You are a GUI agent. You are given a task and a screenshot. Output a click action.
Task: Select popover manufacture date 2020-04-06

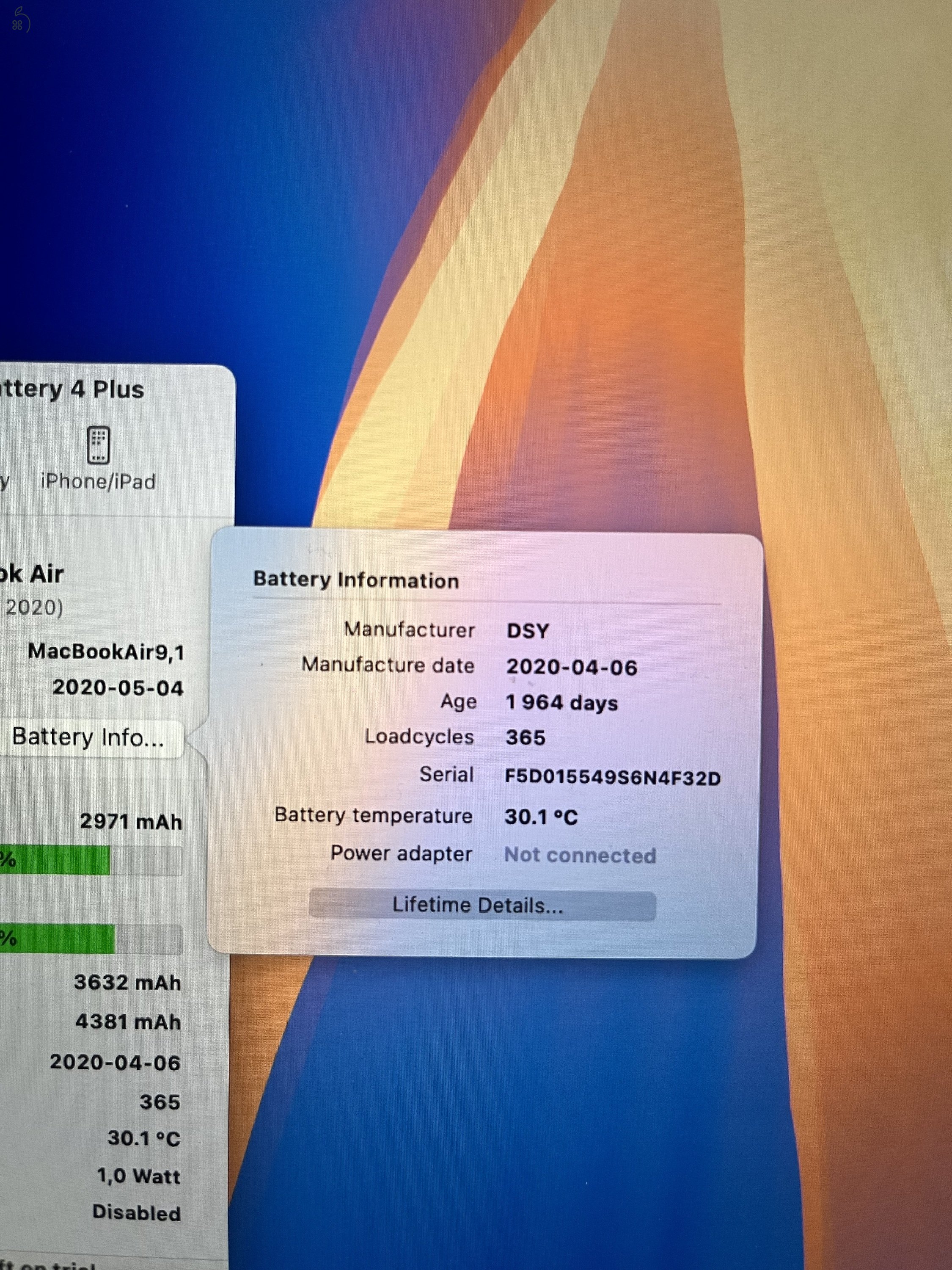tap(572, 667)
